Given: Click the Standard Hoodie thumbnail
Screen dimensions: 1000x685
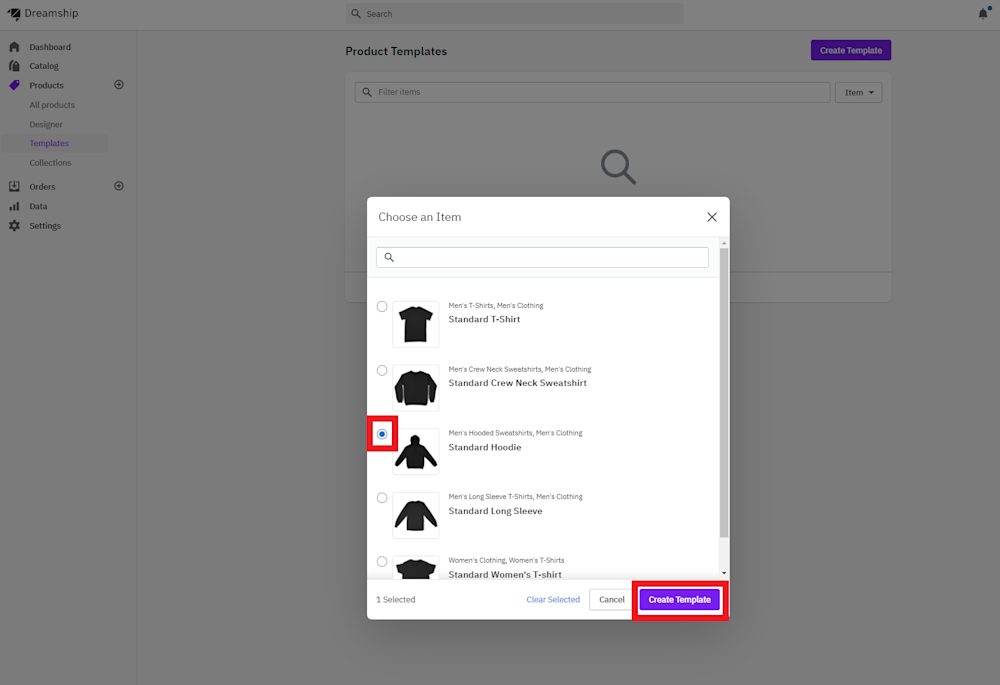Looking at the screenshot, I should [416, 452].
